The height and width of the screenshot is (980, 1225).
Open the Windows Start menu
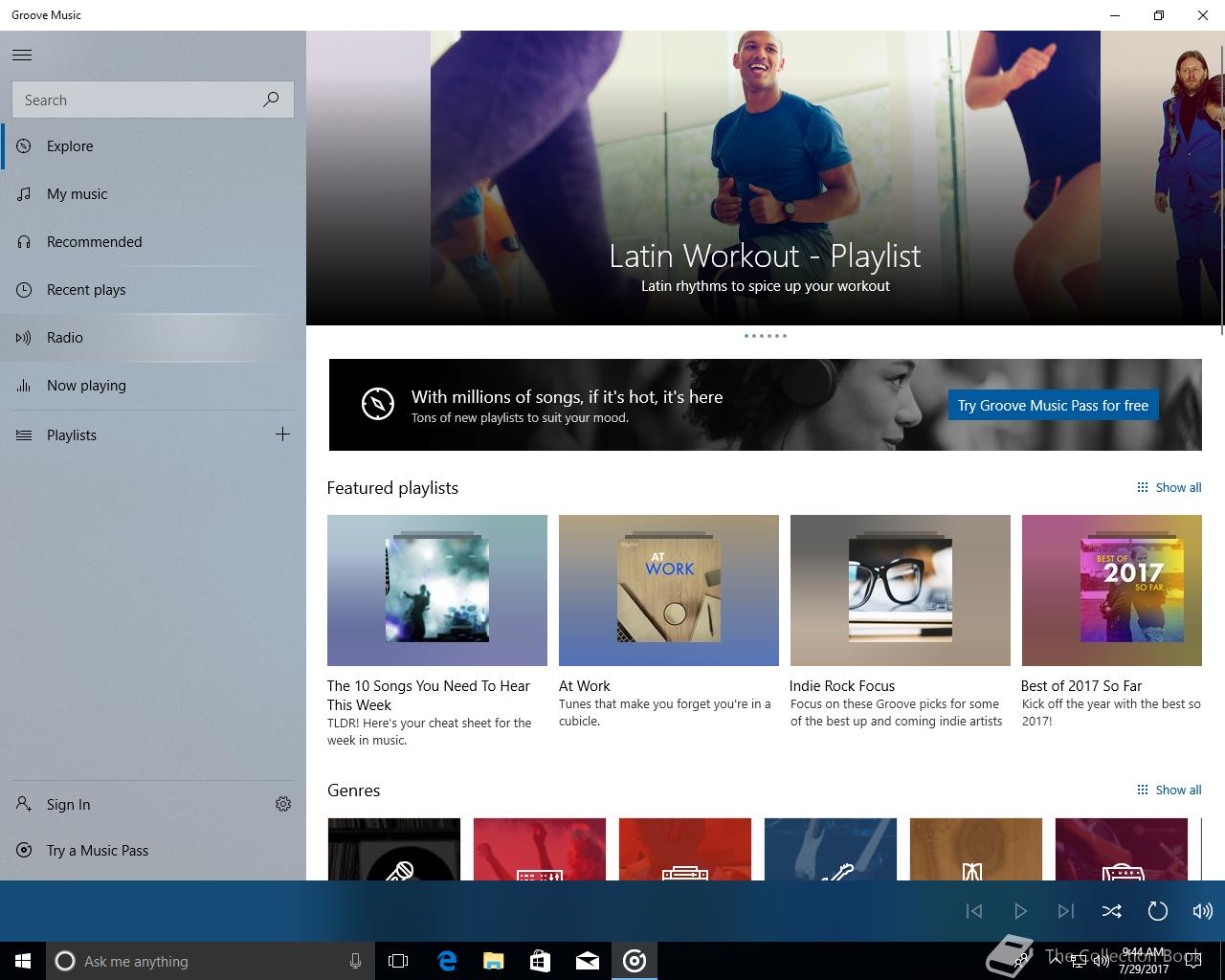[23, 961]
